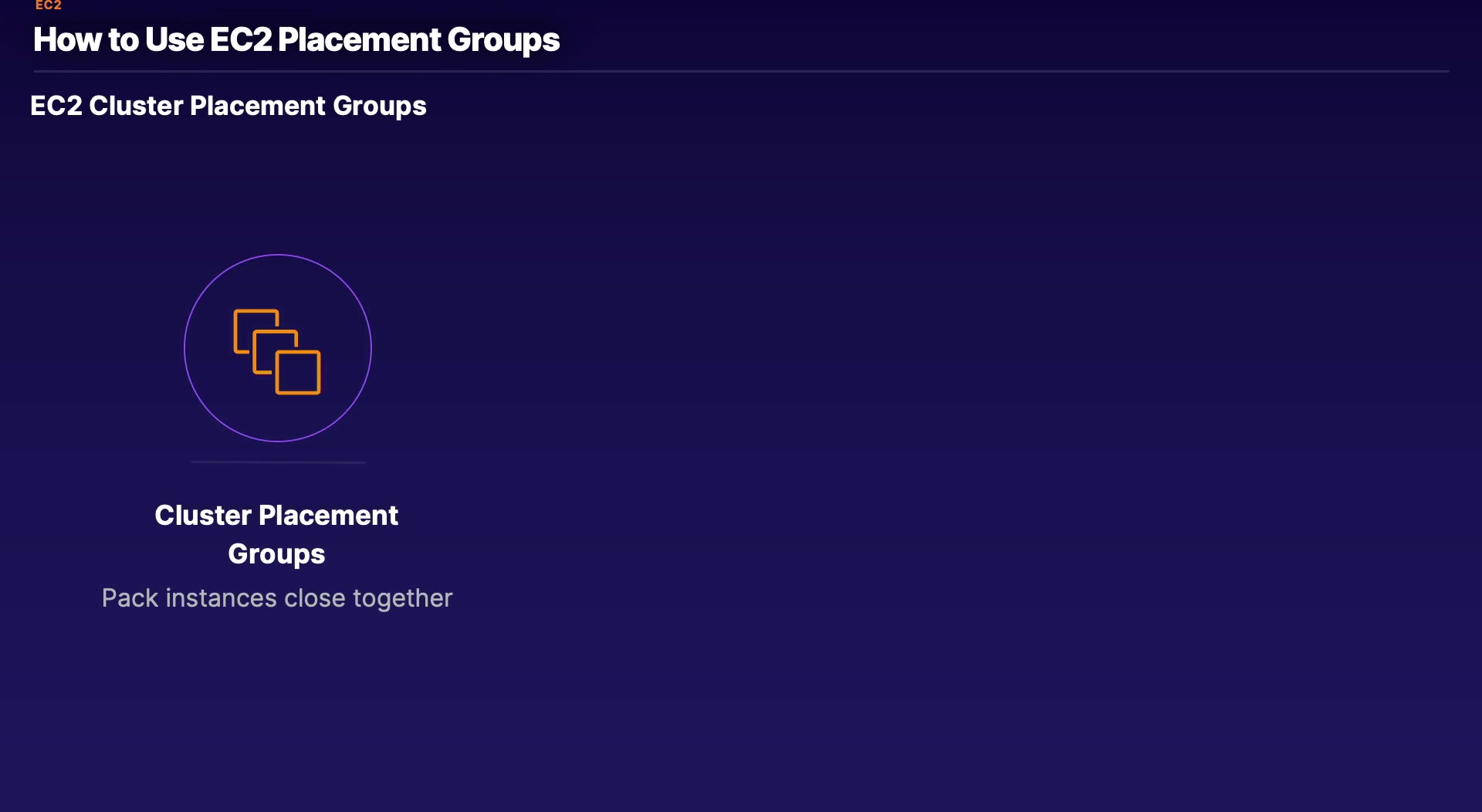Click "Cluster Placement" on the card heading's first line
The width and height of the screenshot is (1482, 812).
[276, 516]
